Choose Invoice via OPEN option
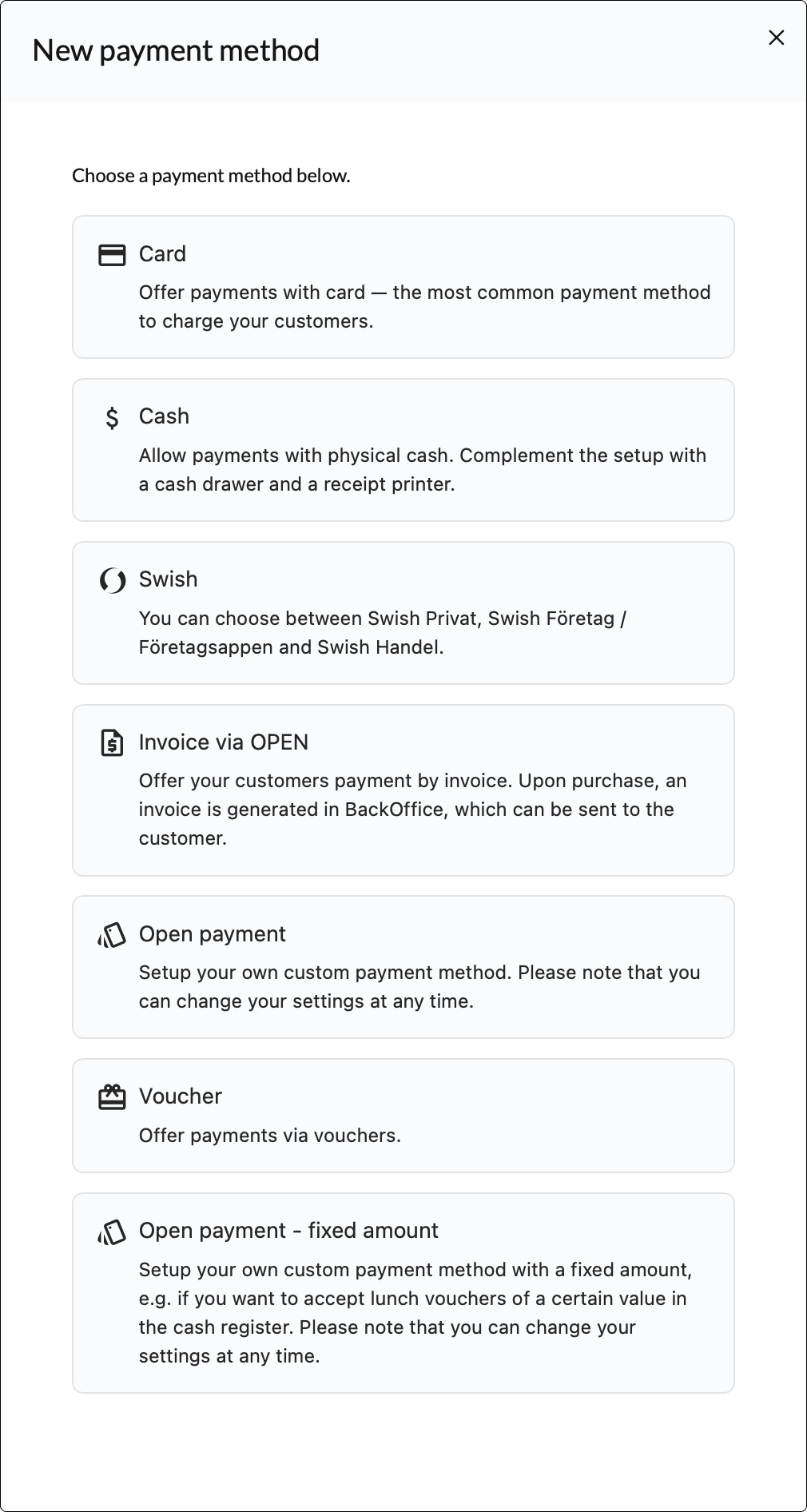 click(x=224, y=742)
